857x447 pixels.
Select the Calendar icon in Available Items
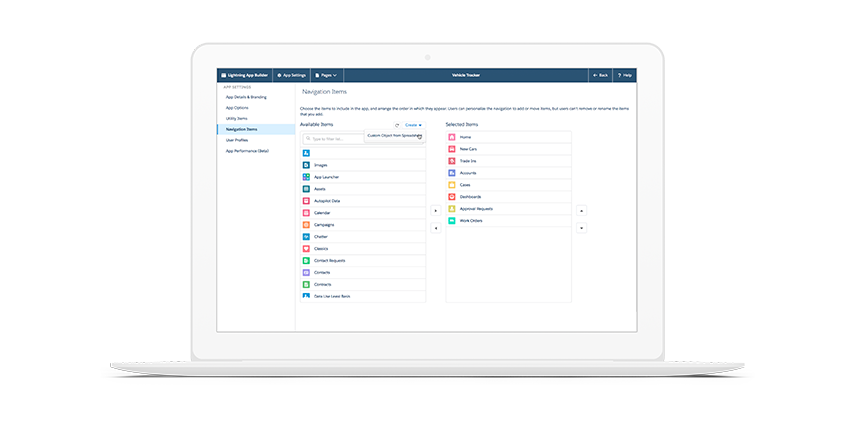[307, 213]
